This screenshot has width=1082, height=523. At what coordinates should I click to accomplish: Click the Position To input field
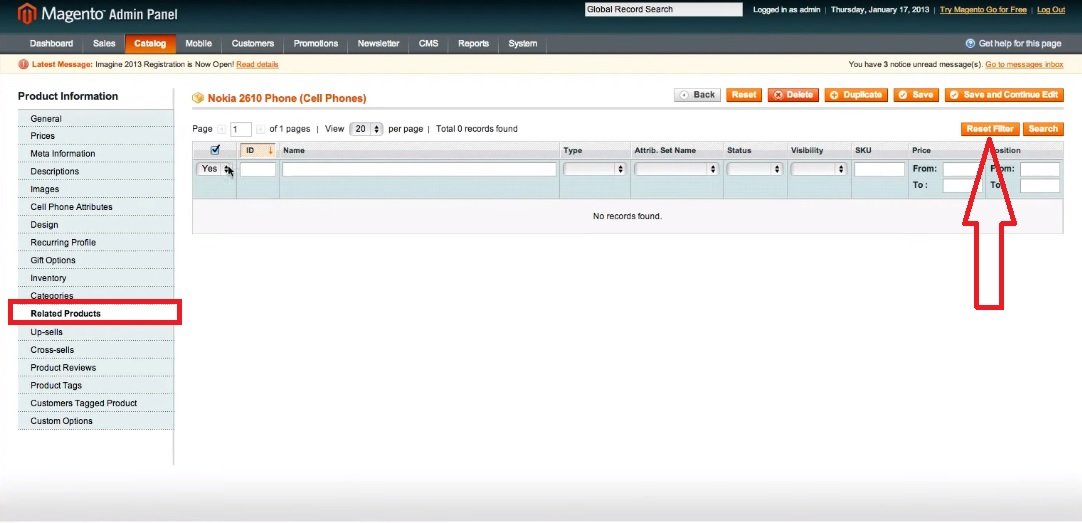pyautogui.click(x=1040, y=186)
